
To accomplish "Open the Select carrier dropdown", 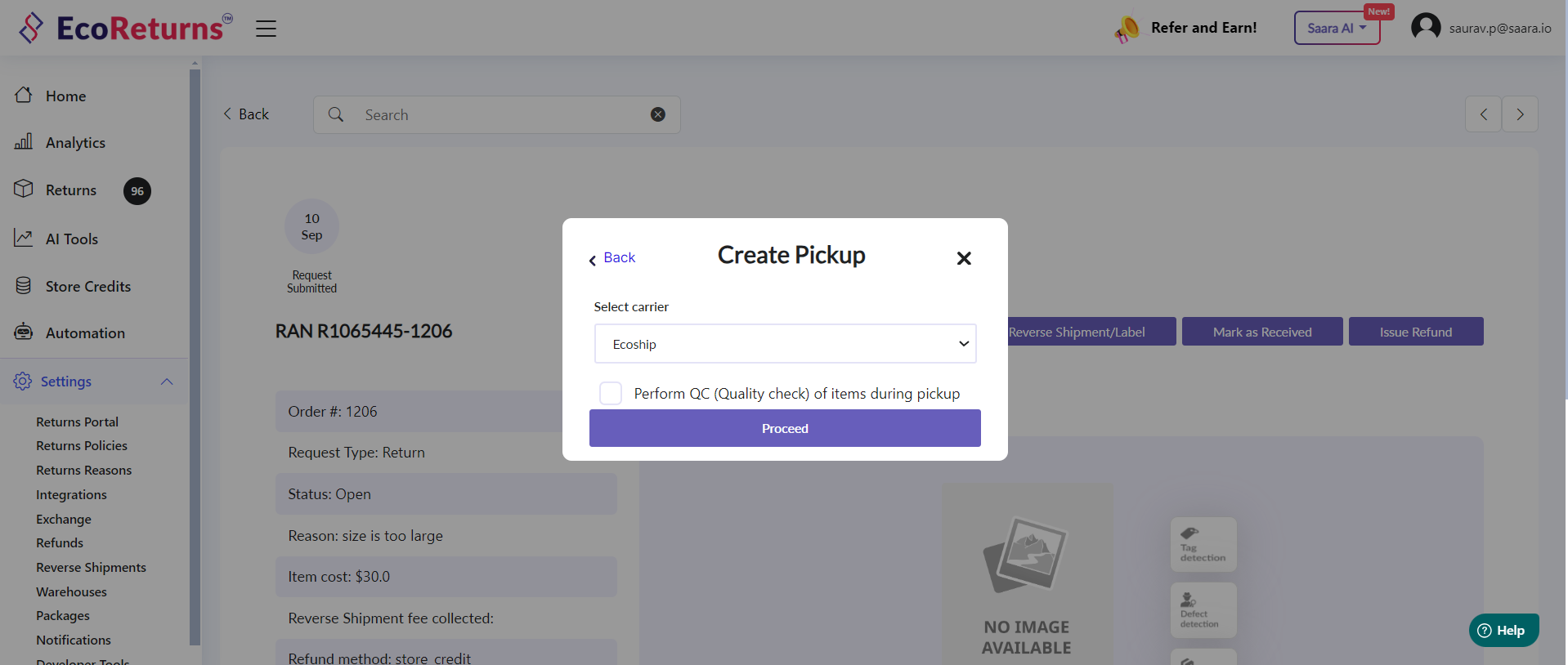I will (785, 344).
